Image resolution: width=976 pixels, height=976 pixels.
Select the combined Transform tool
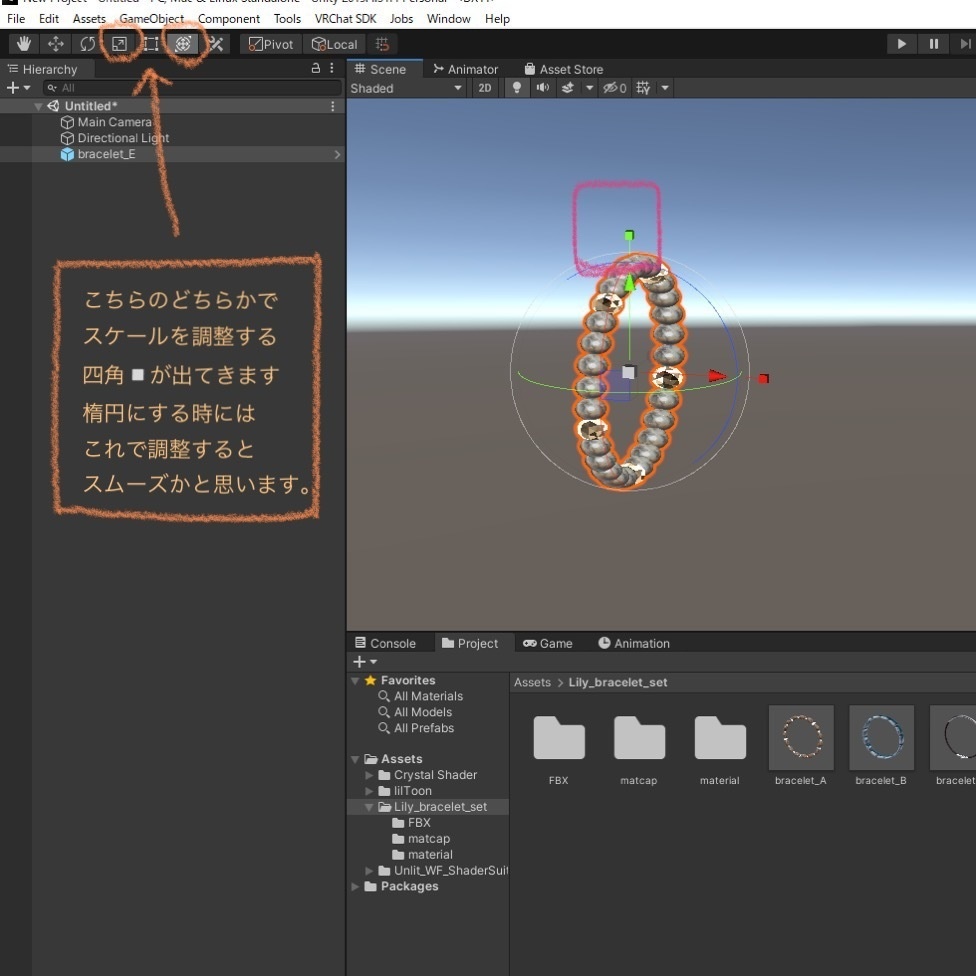click(183, 44)
